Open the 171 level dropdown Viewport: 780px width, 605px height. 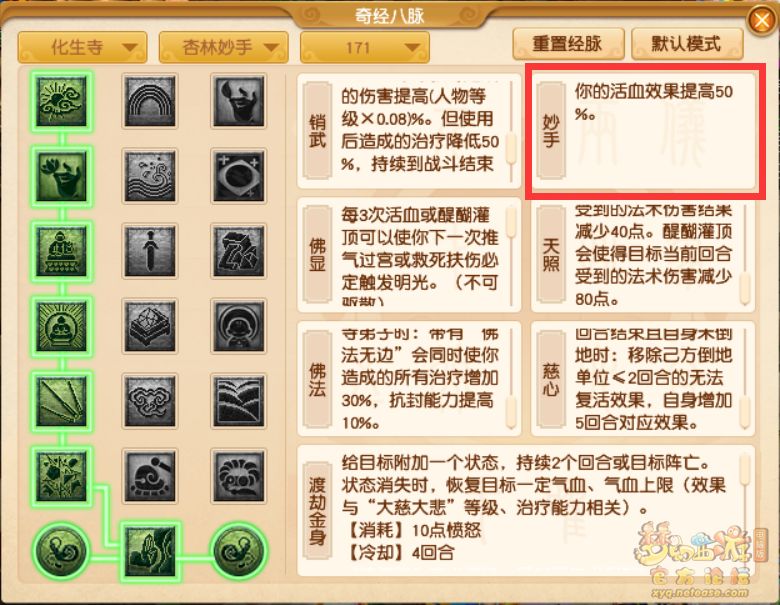[x=365, y=47]
